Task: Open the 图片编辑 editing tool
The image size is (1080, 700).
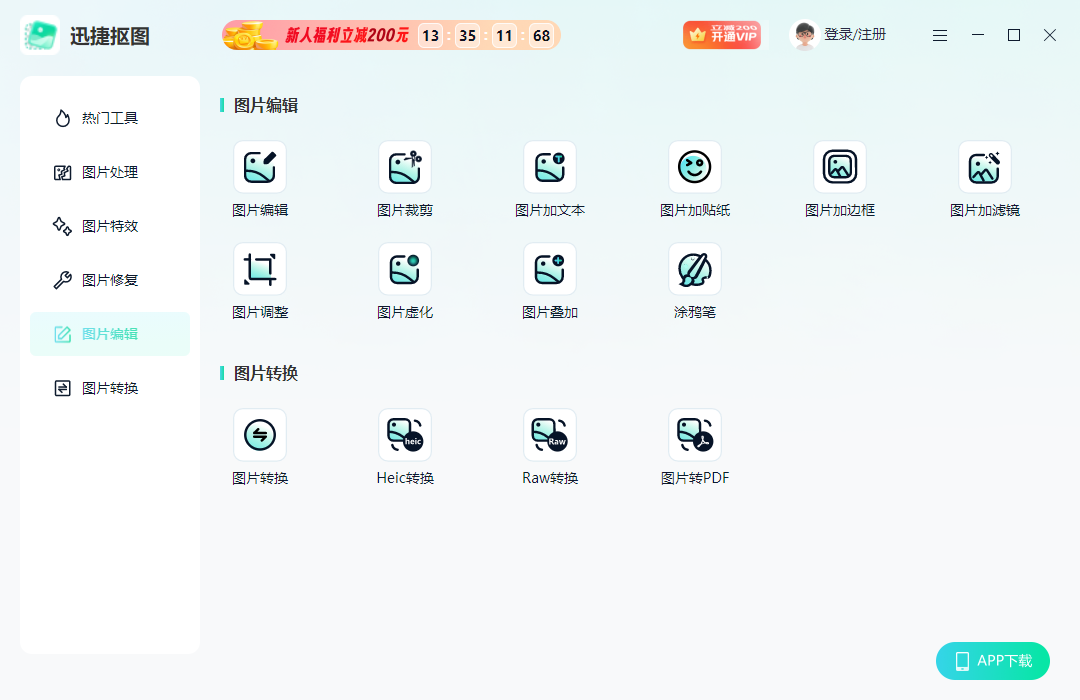Action: pos(260,178)
